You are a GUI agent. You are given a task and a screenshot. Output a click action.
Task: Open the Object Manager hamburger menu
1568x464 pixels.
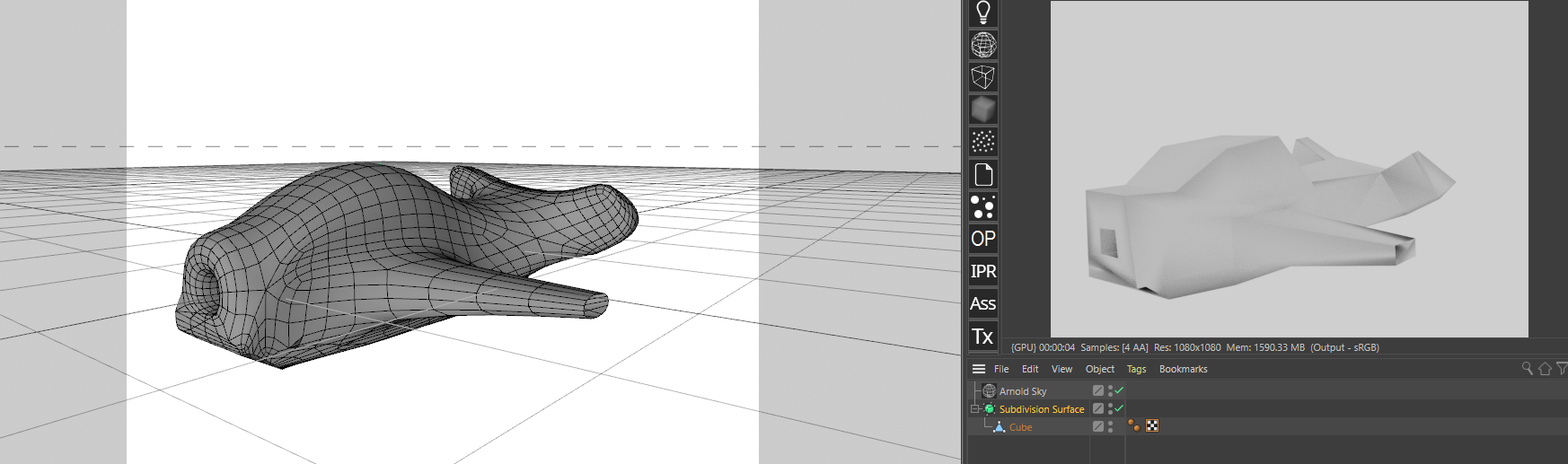coord(979,369)
